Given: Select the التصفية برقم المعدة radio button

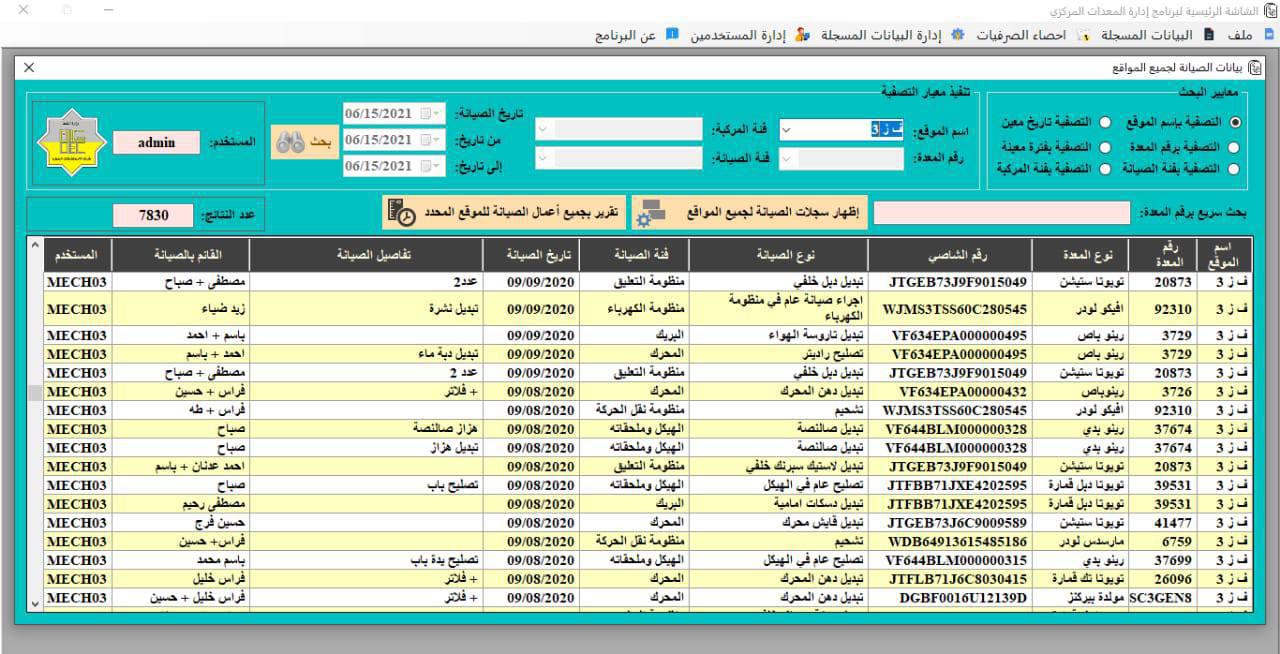Looking at the screenshot, I should pos(1234,146).
